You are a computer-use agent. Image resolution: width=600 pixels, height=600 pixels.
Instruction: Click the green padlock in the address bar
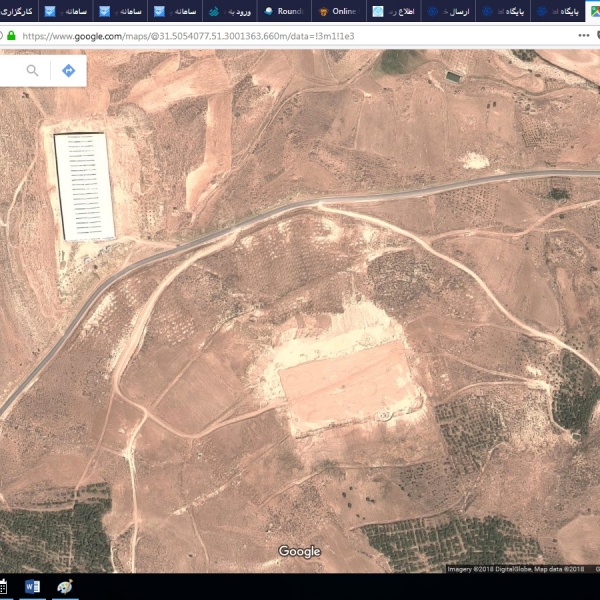[x=11, y=35]
